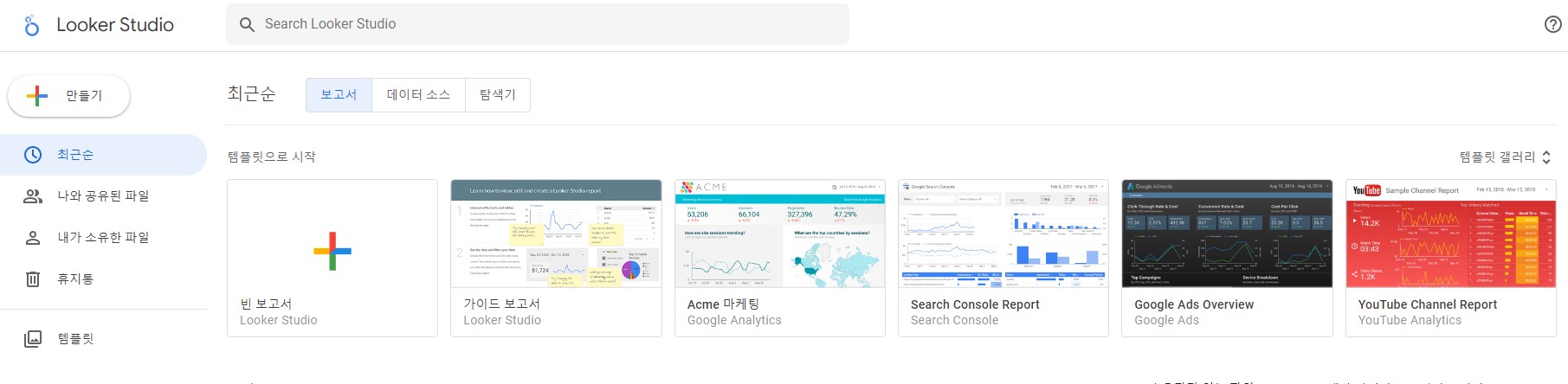Switch to the 보고서 tab

(x=339, y=95)
